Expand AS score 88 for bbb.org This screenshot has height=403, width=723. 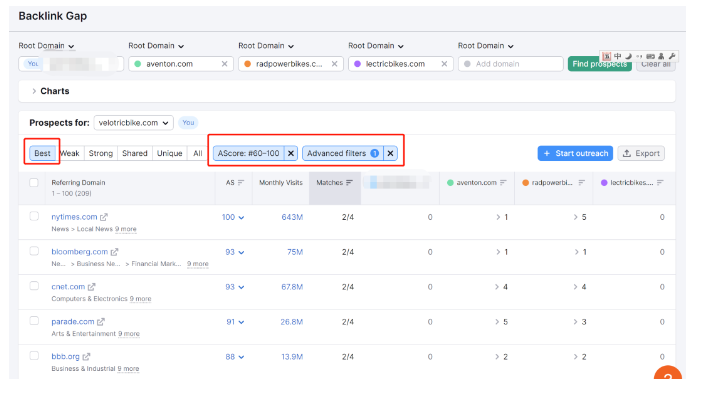click(235, 357)
